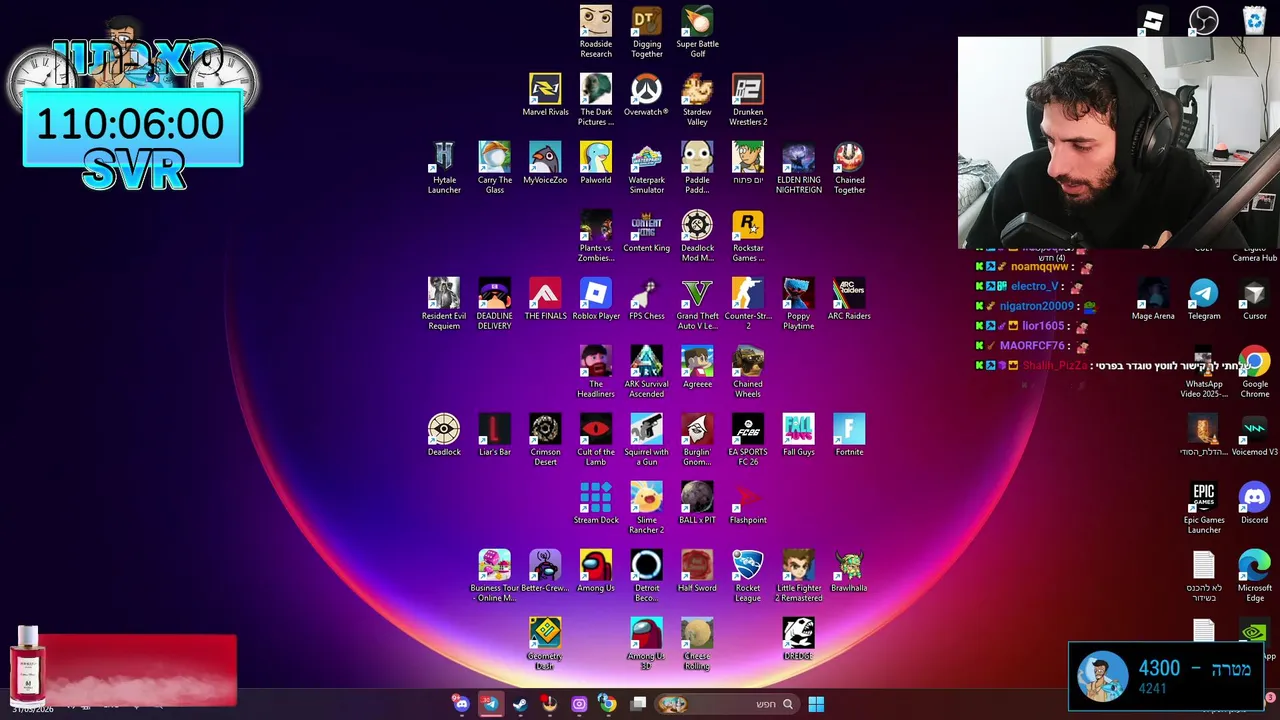
Task: Select the Rocket League icon
Action: point(748,576)
